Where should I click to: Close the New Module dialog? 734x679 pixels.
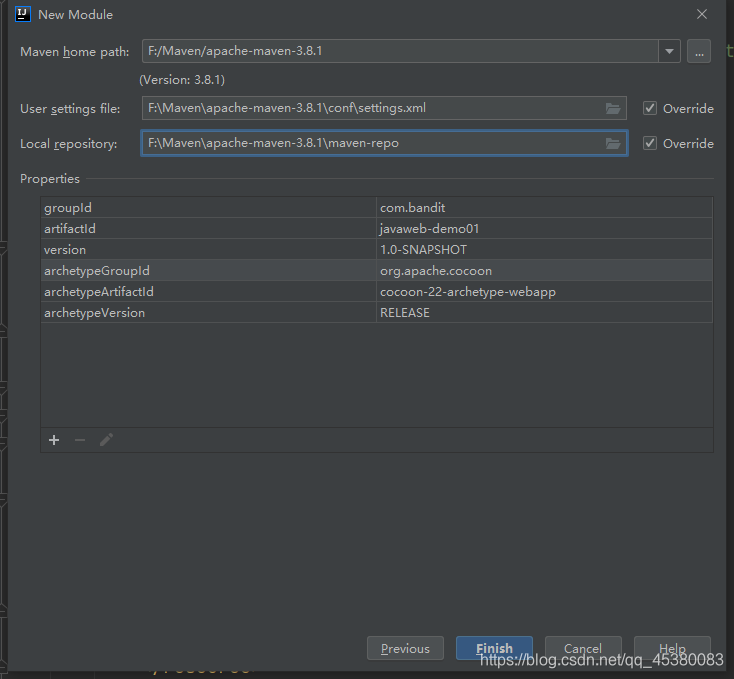coord(702,15)
